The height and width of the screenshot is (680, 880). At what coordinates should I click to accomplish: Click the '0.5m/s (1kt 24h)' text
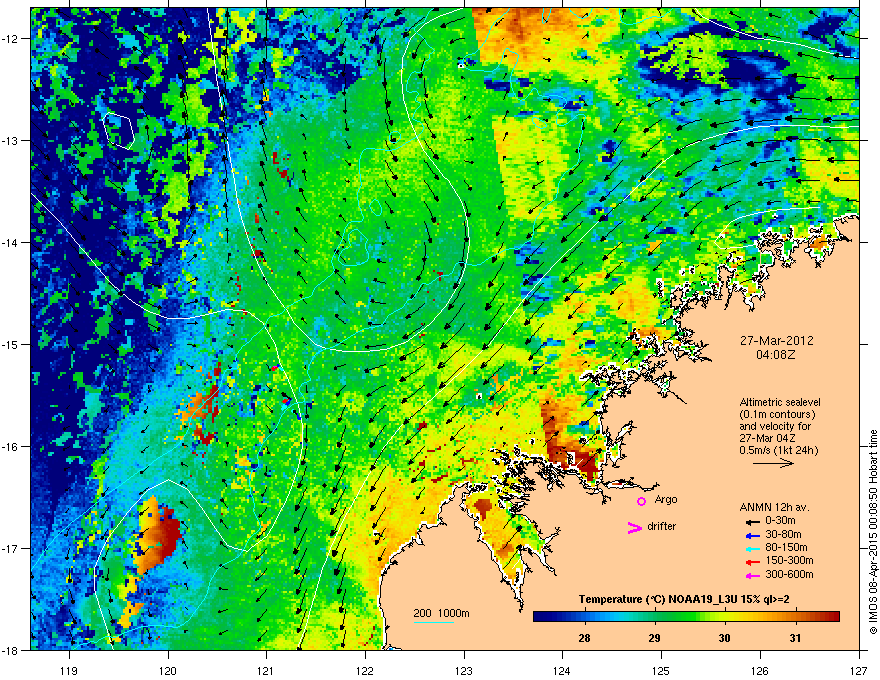[x=778, y=450]
